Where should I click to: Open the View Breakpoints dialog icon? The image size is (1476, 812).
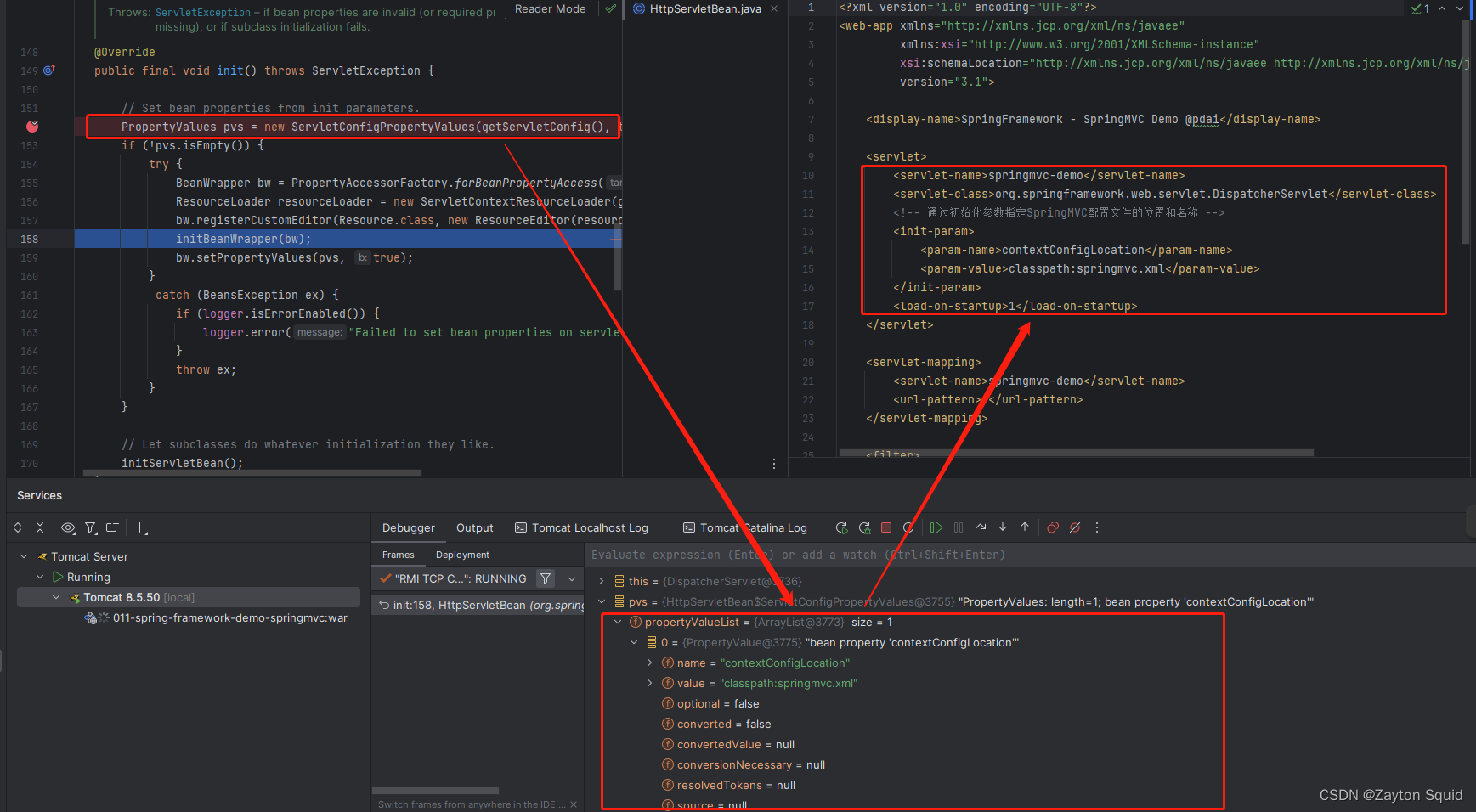1053,527
